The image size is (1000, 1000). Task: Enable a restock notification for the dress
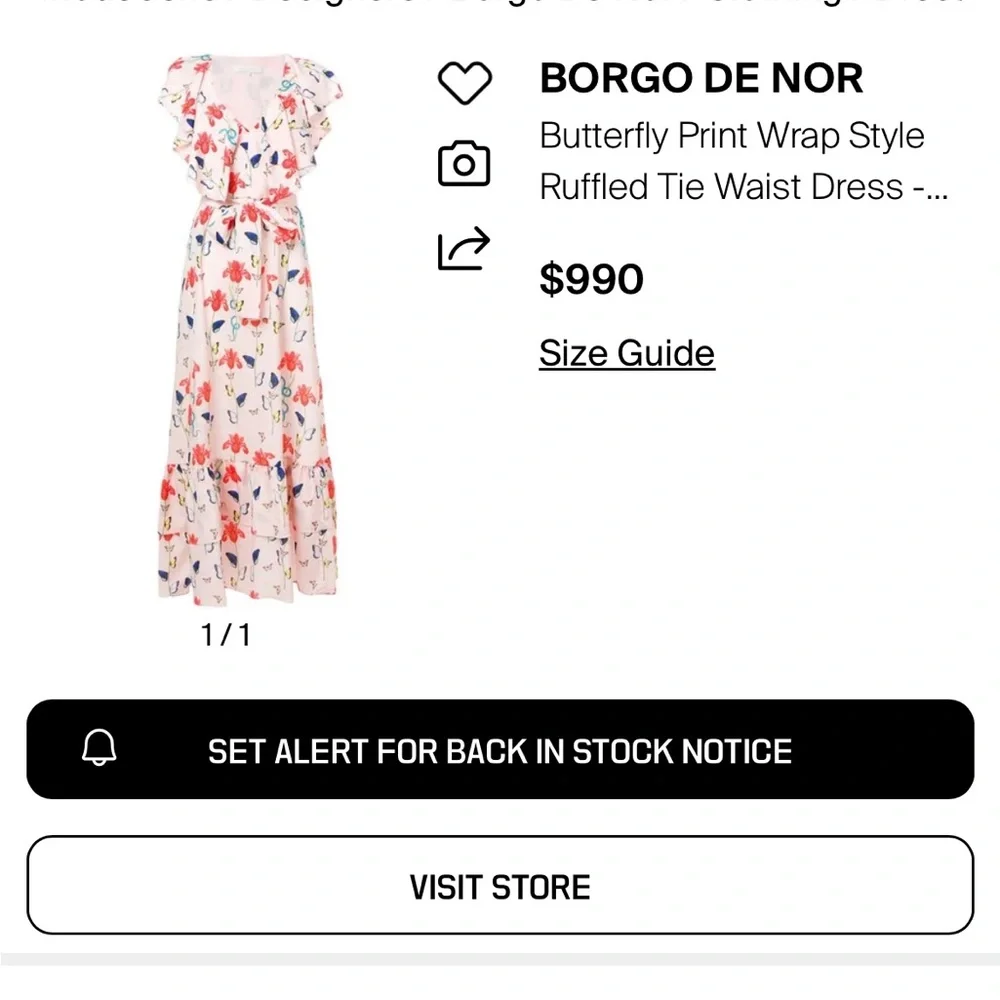tap(500, 751)
